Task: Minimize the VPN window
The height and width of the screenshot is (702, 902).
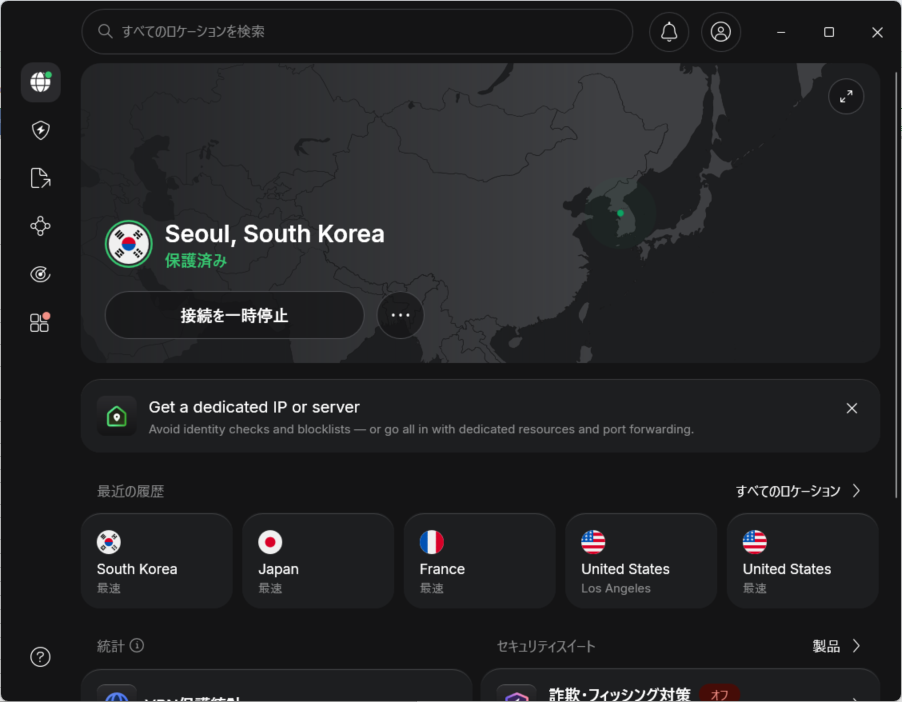Action: 781,32
